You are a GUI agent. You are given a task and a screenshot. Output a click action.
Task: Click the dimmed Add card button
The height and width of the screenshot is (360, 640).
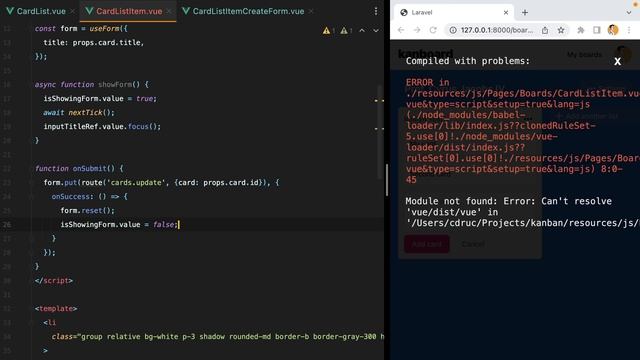[x=427, y=244]
